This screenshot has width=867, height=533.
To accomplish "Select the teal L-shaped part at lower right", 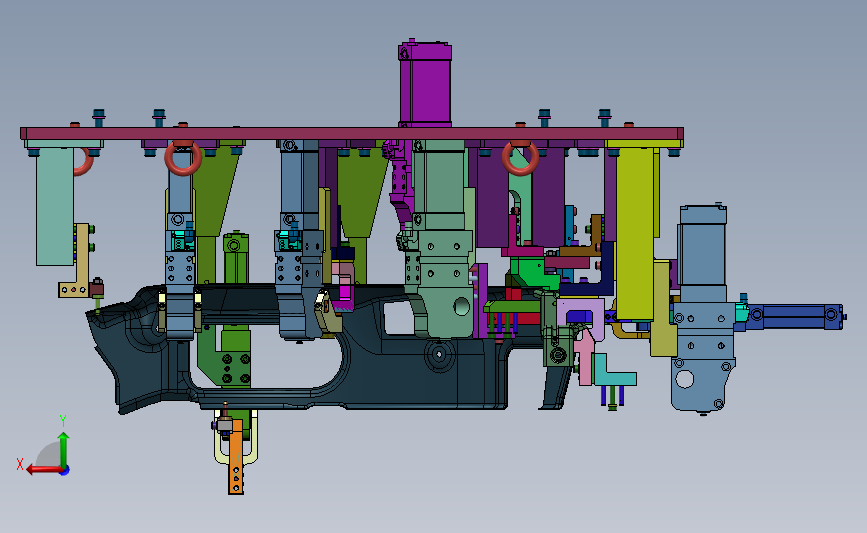I will click(613, 370).
